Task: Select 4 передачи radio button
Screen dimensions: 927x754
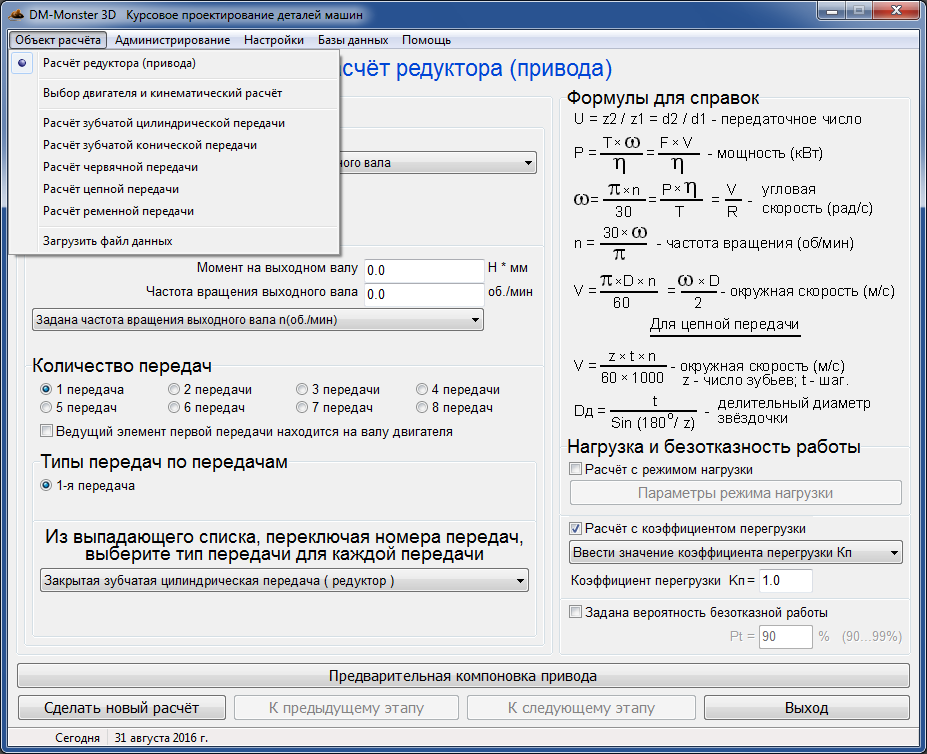Action: click(x=422, y=389)
